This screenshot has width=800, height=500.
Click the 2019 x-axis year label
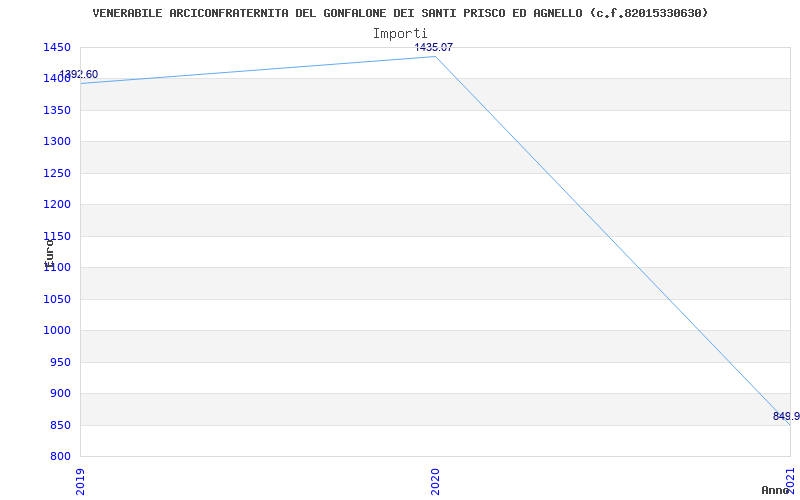pos(80,482)
